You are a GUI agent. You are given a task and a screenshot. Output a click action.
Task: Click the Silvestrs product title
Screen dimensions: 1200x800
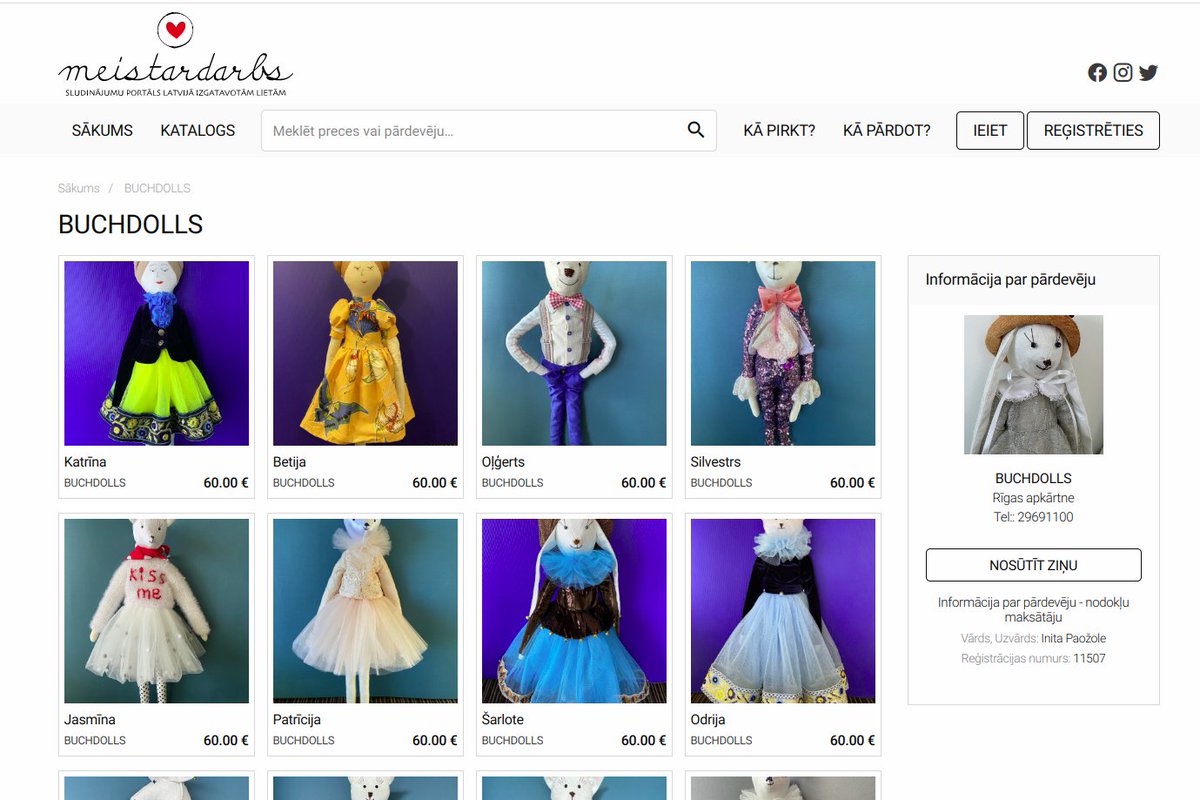click(716, 462)
